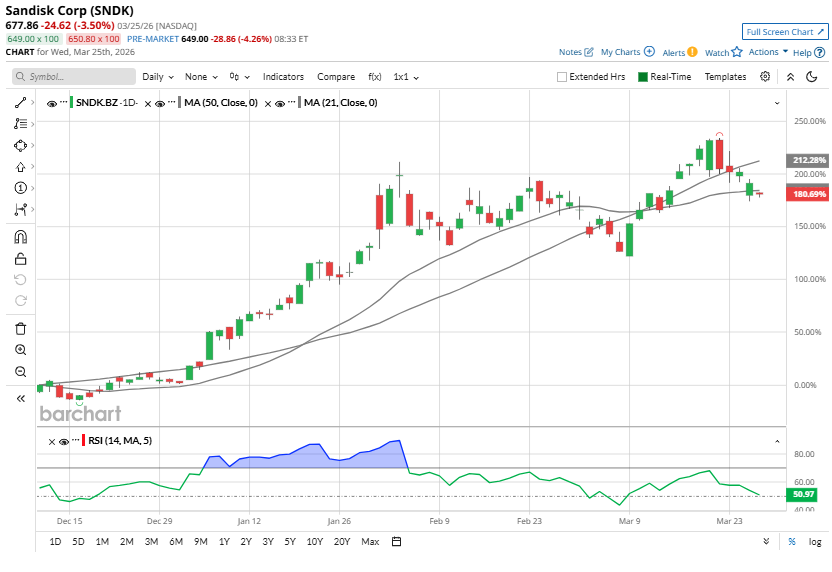
Task: Open Help question mark icon
Action: point(819,53)
